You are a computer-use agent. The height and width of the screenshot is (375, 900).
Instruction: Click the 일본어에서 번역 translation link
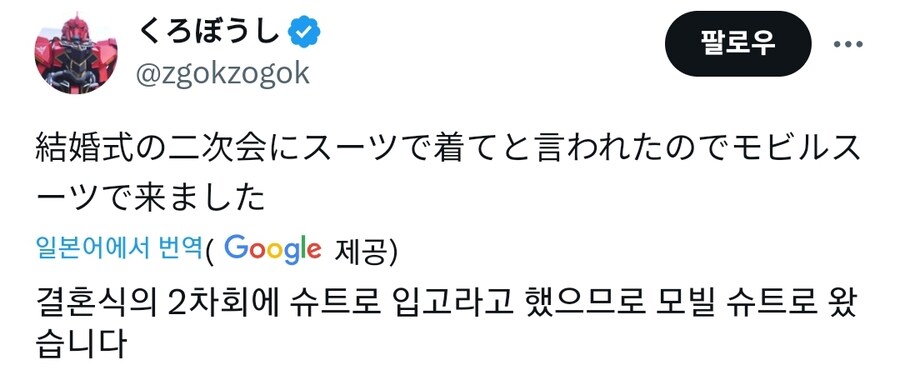(x=120, y=248)
